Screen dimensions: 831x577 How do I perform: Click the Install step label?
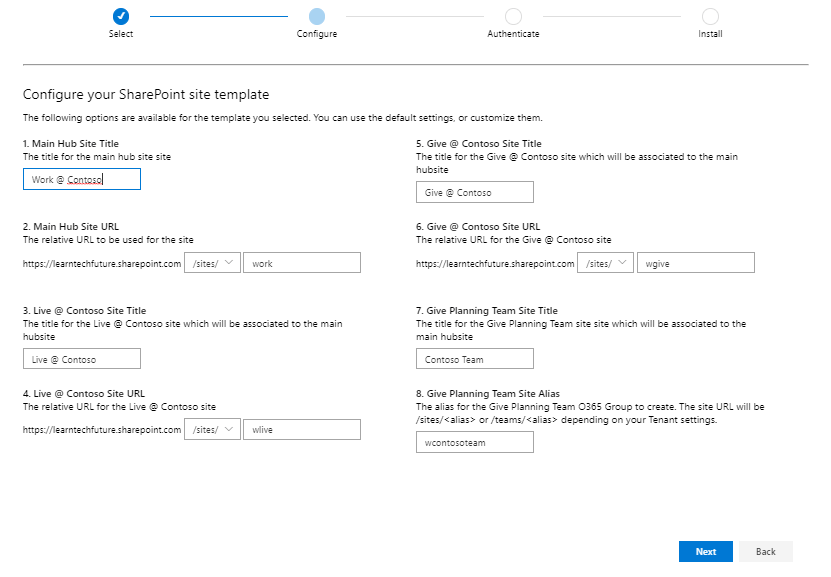pyautogui.click(x=710, y=34)
